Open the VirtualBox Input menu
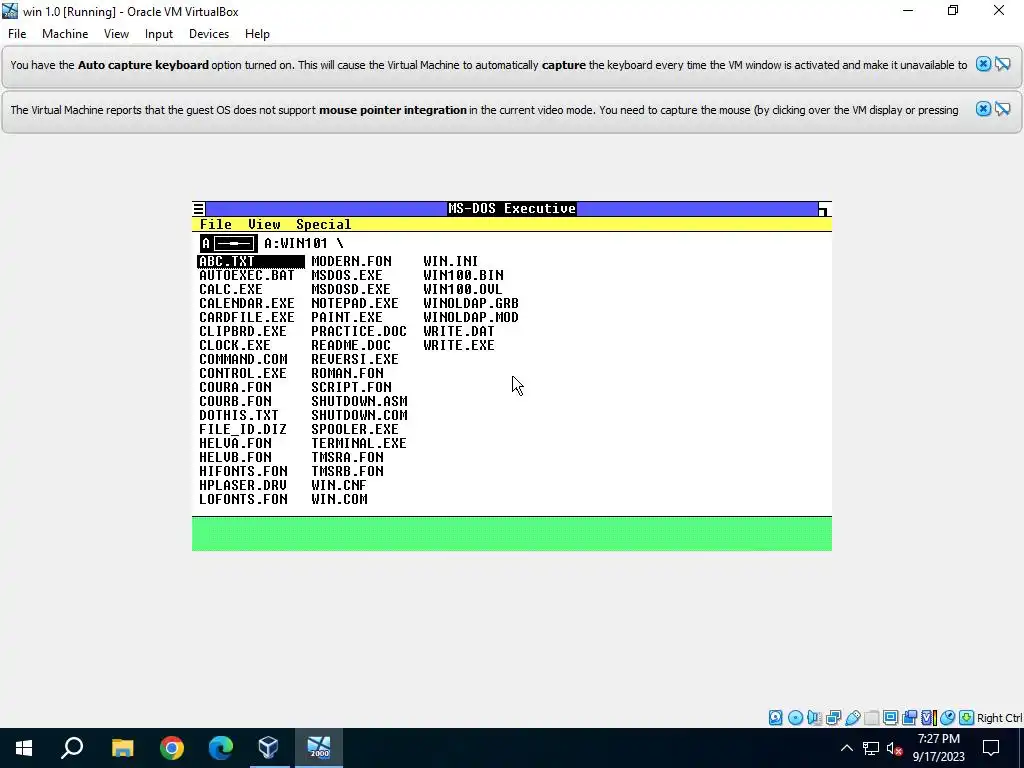 click(x=159, y=34)
